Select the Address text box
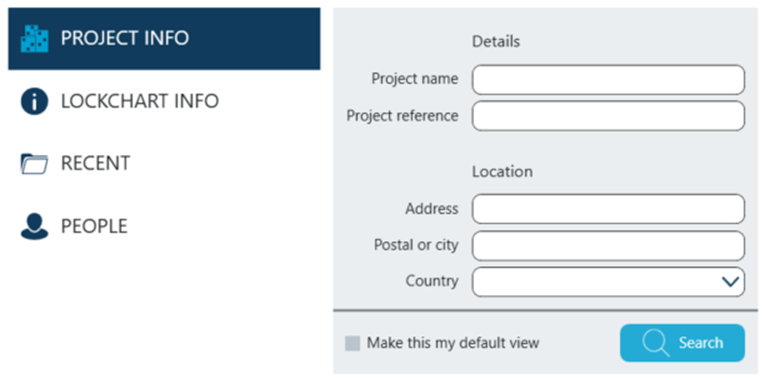Image resolution: width=765 pixels, height=378 pixels. tap(608, 209)
